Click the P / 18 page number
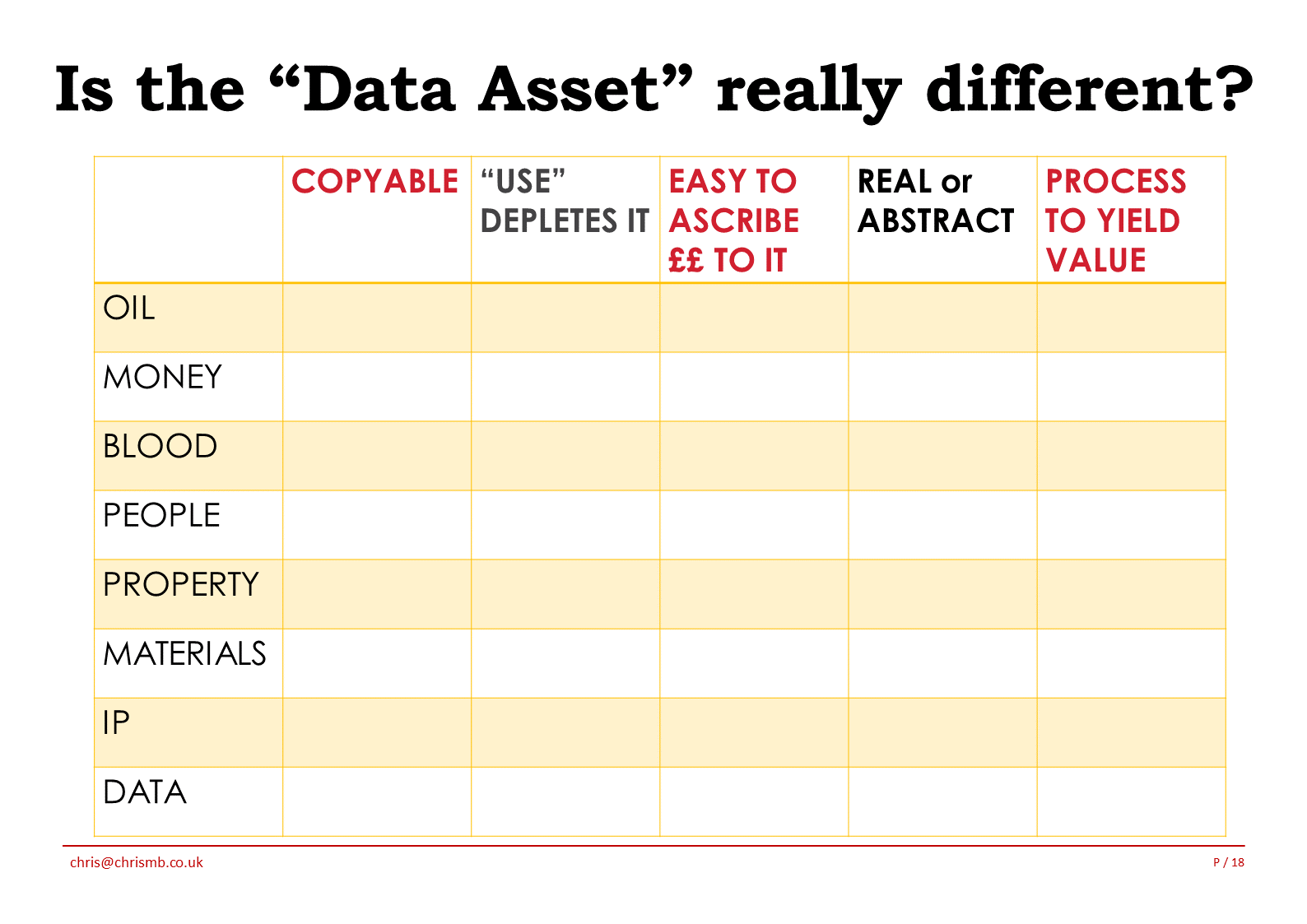The height and width of the screenshot is (924, 1307). pos(1228,862)
